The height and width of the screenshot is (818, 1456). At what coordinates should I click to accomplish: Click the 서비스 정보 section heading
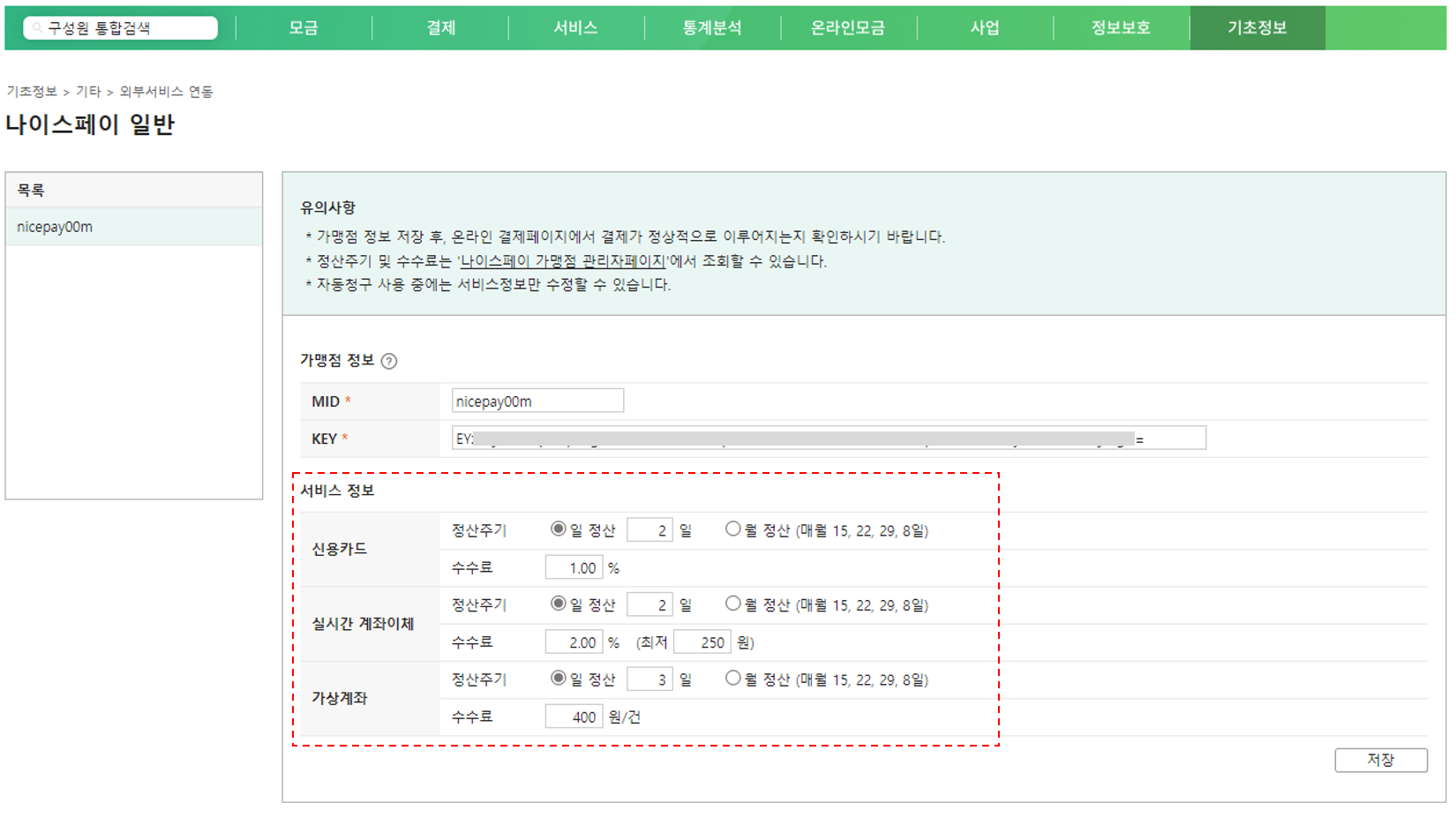337,491
